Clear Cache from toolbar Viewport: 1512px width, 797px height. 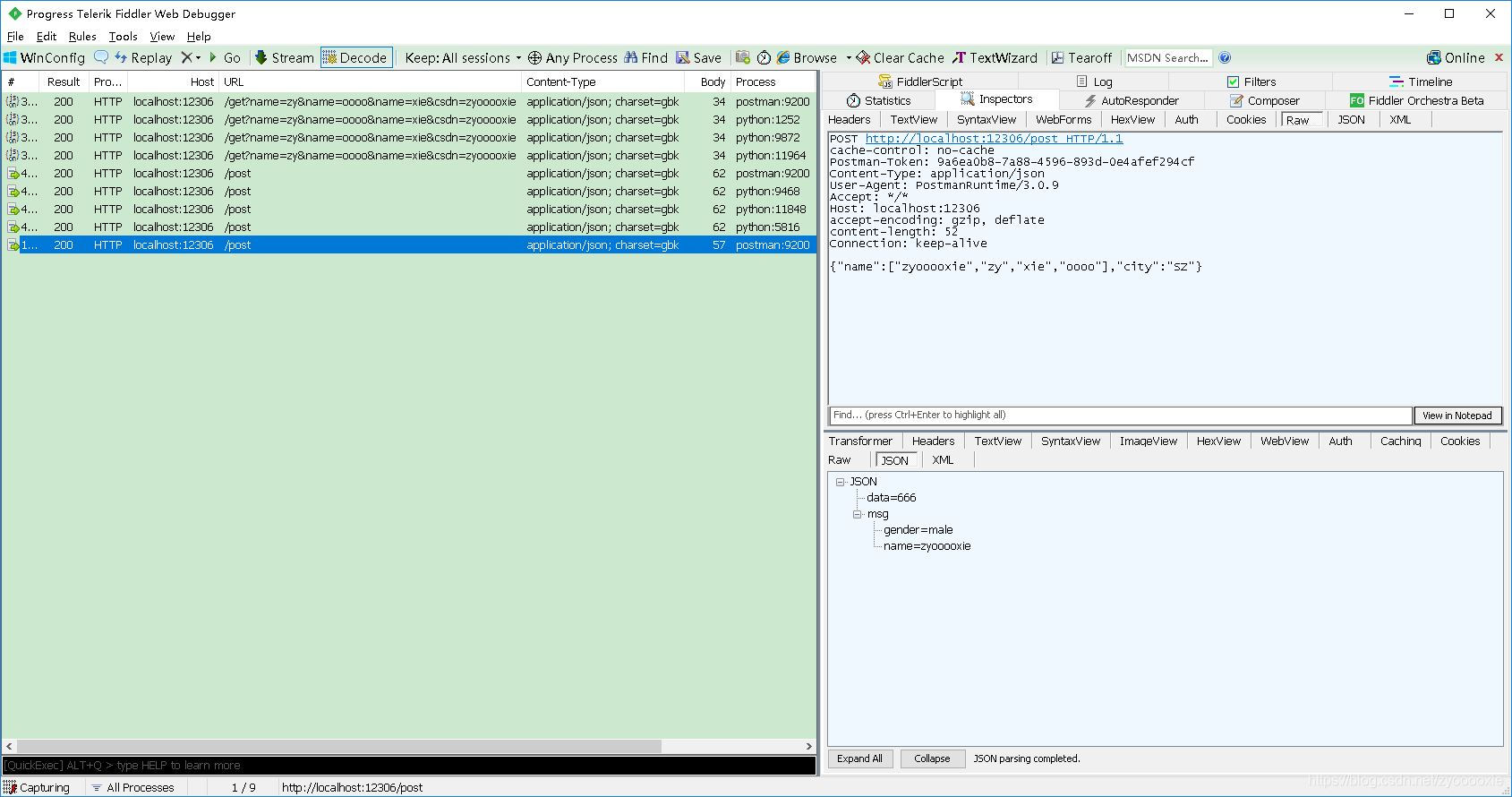pyautogui.click(x=900, y=57)
